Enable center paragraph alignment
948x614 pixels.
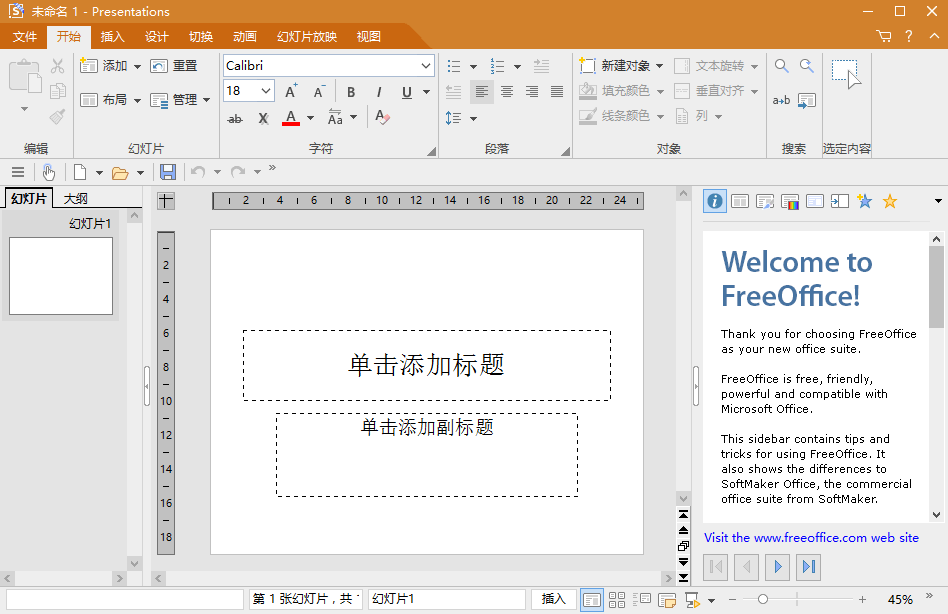click(507, 91)
